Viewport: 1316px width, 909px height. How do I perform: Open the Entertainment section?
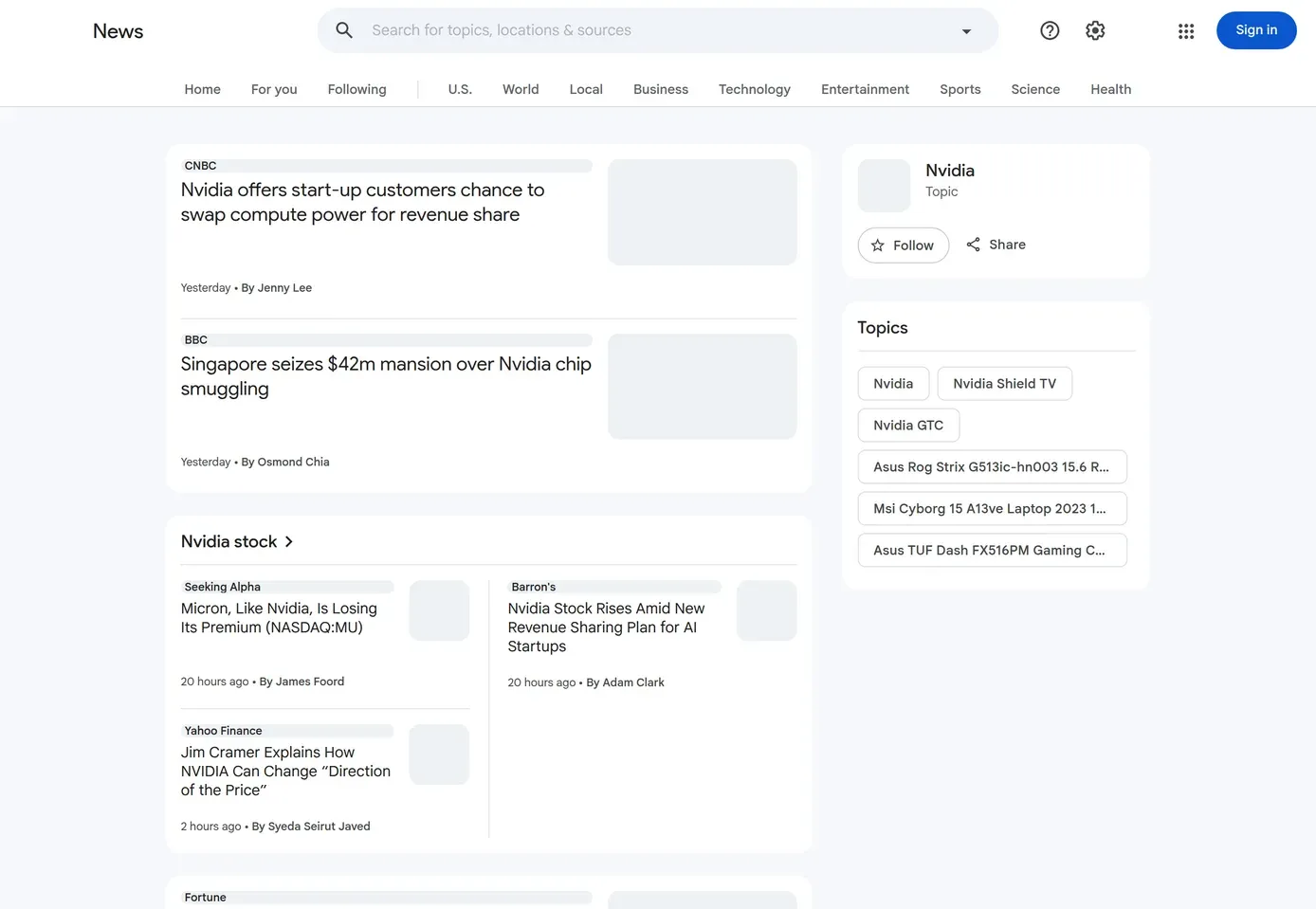point(865,89)
